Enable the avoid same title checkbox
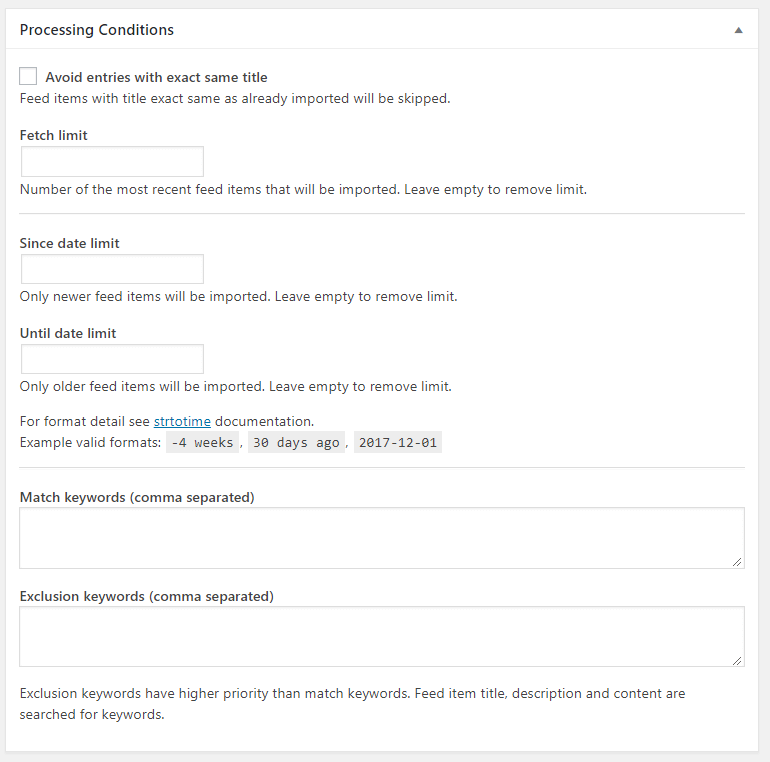 (x=29, y=77)
